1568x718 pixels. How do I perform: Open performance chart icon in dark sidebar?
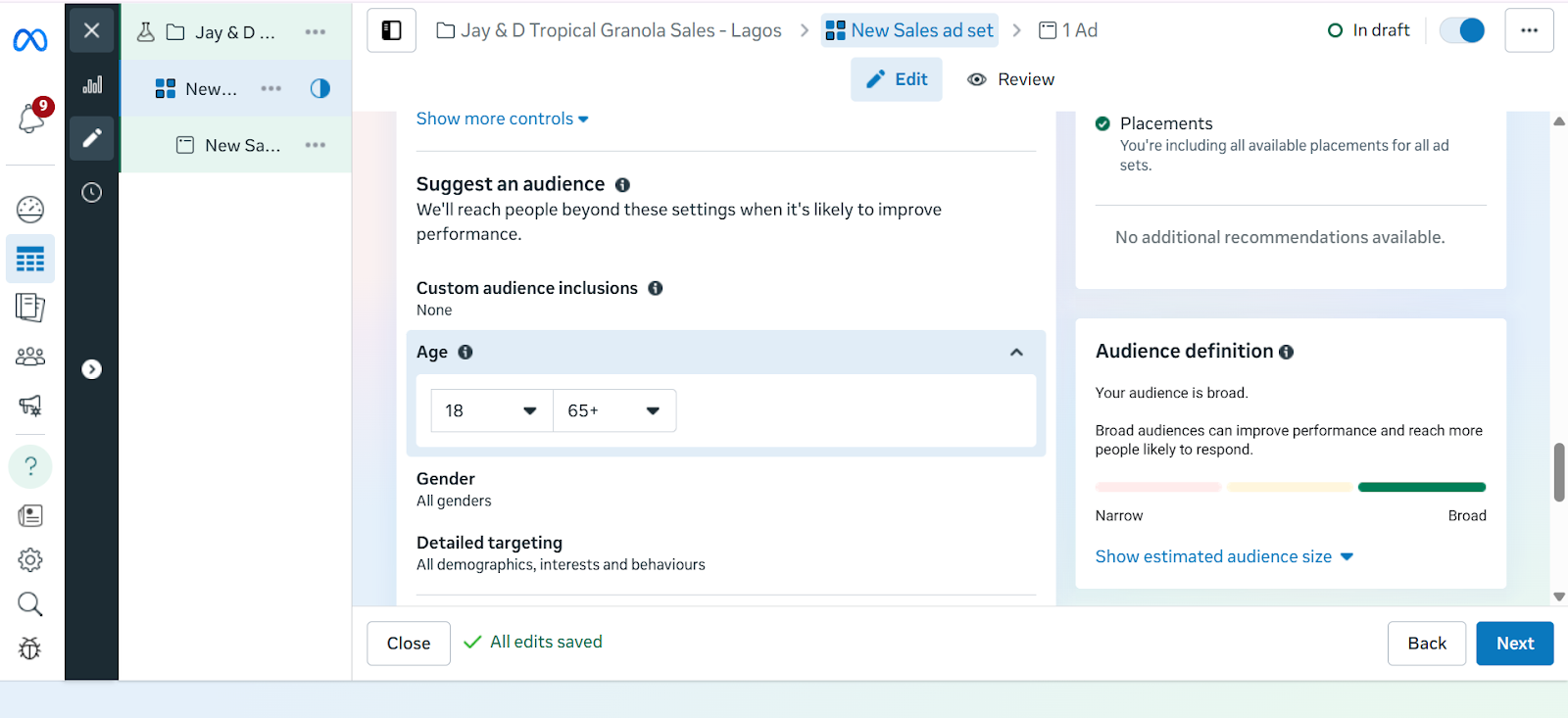[x=92, y=85]
